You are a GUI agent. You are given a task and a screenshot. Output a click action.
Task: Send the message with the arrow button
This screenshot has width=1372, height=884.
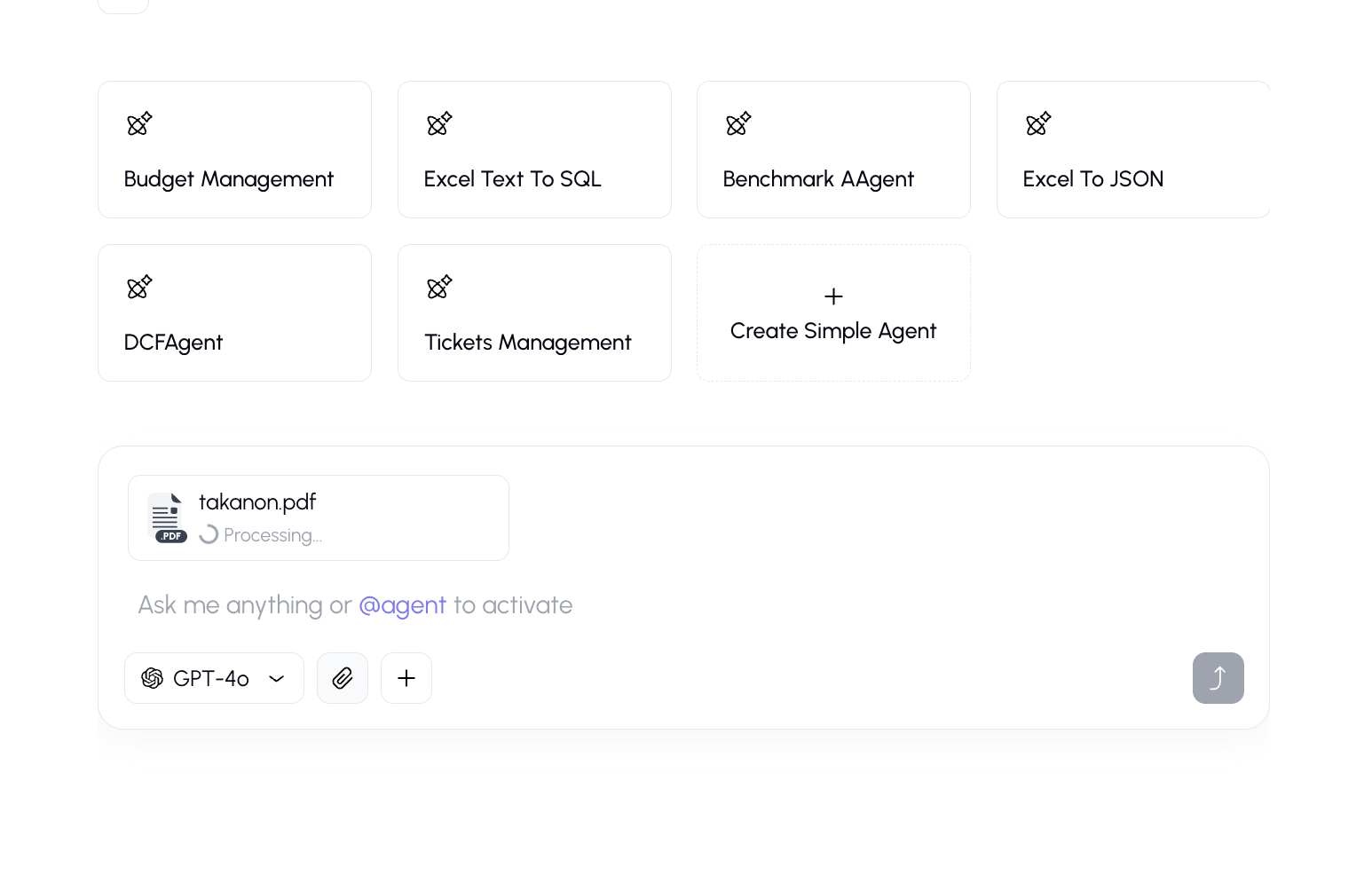click(1218, 678)
